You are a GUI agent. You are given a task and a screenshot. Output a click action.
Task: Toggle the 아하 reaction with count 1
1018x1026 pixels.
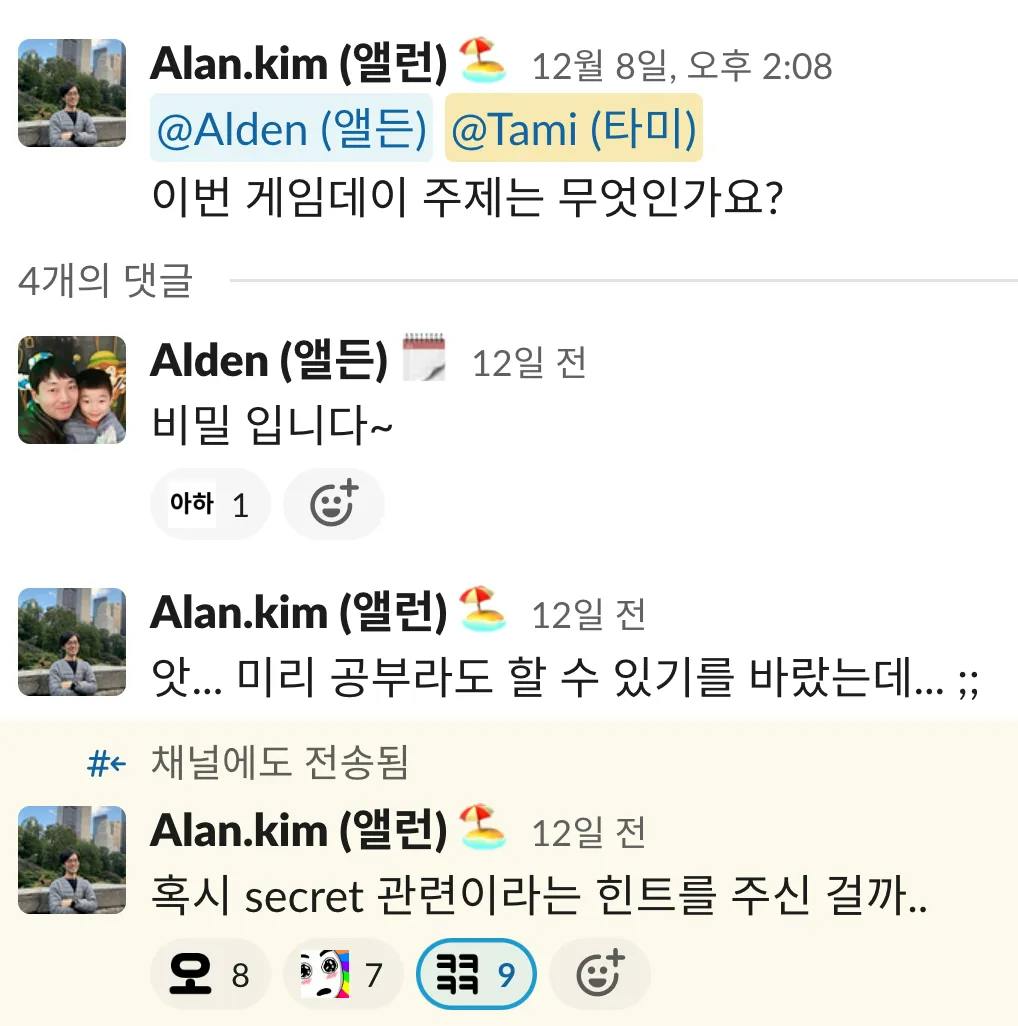[x=210, y=504]
